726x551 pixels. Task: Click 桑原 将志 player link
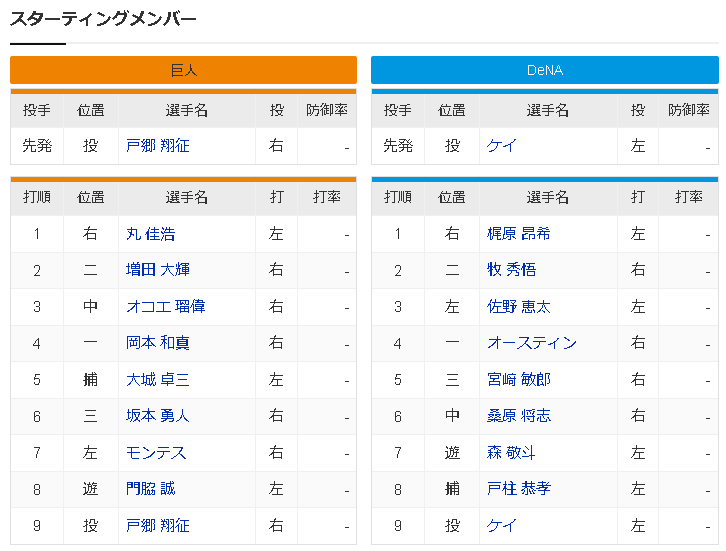pos(518,416)
